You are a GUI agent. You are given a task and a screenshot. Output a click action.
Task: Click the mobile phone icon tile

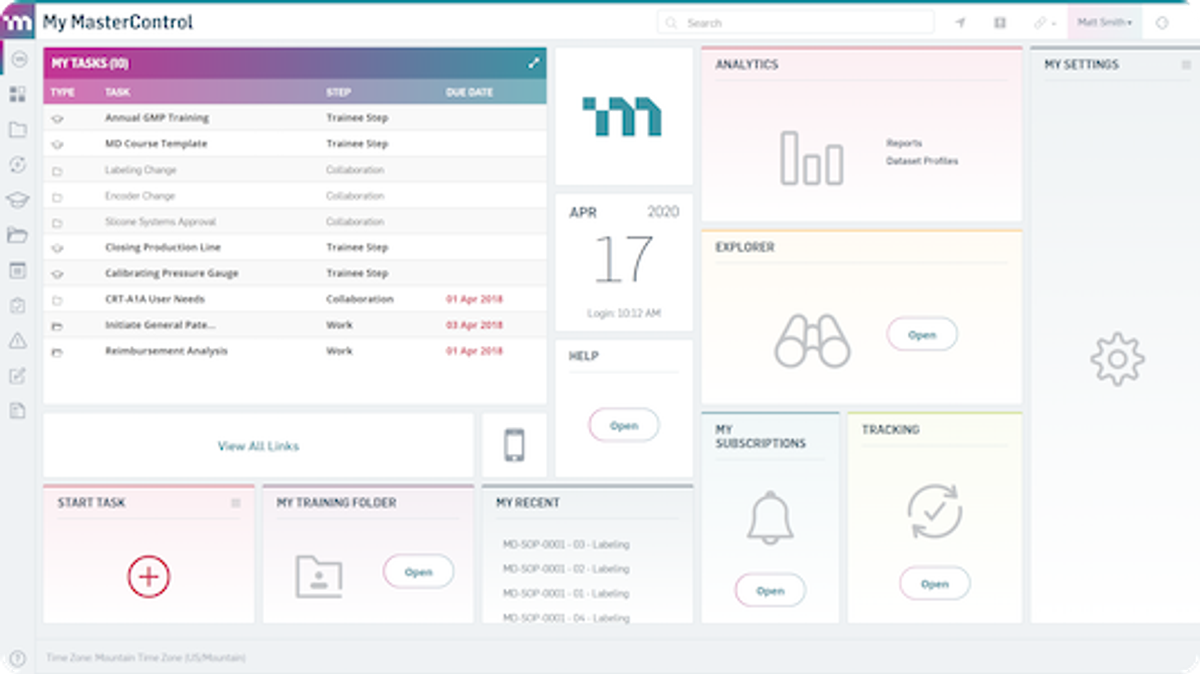click(514, 445)
